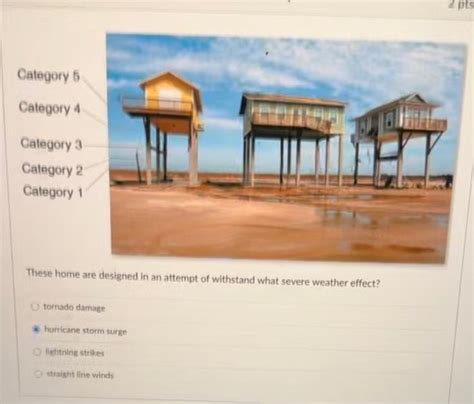Select the 'tornado damage' radio option
474x404 pixels.
pyautogui.click(x=35, y=306)
